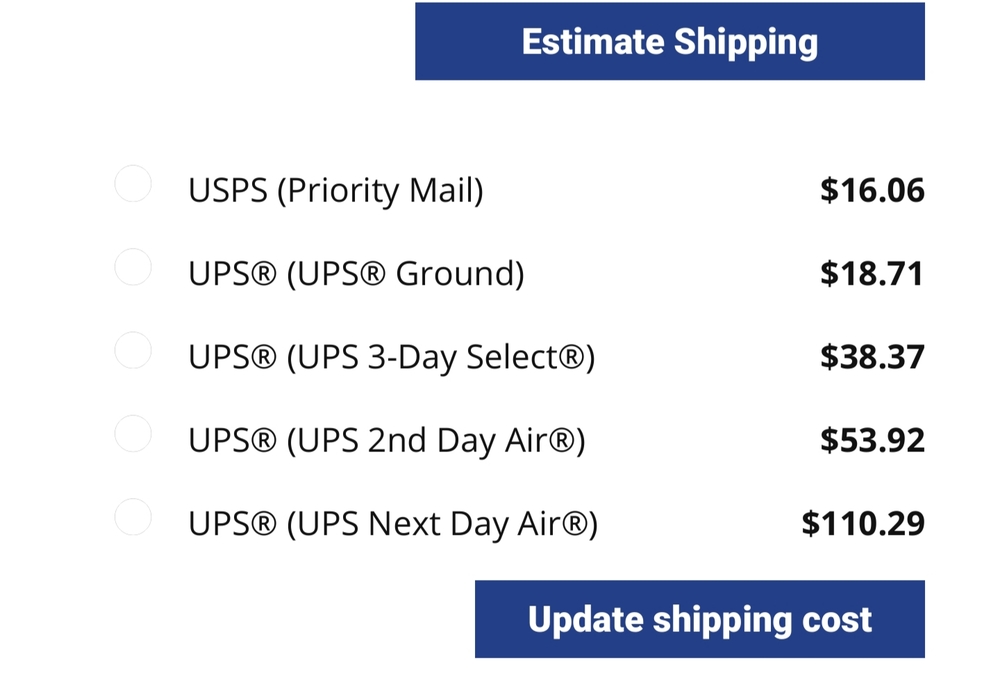Pick the UPS 2nd Day Air radio button
This screenshot has width=1000, height=687.
(133, 434)
